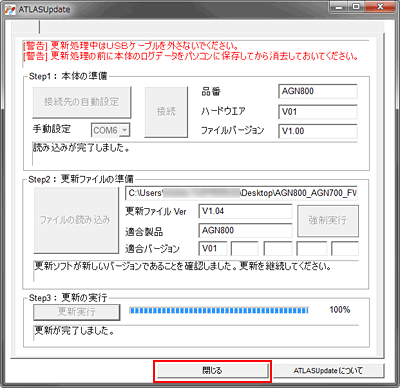400x388 pixels.
Task: Maximize the ATLASUpdate window
Action: pos(356,7)
